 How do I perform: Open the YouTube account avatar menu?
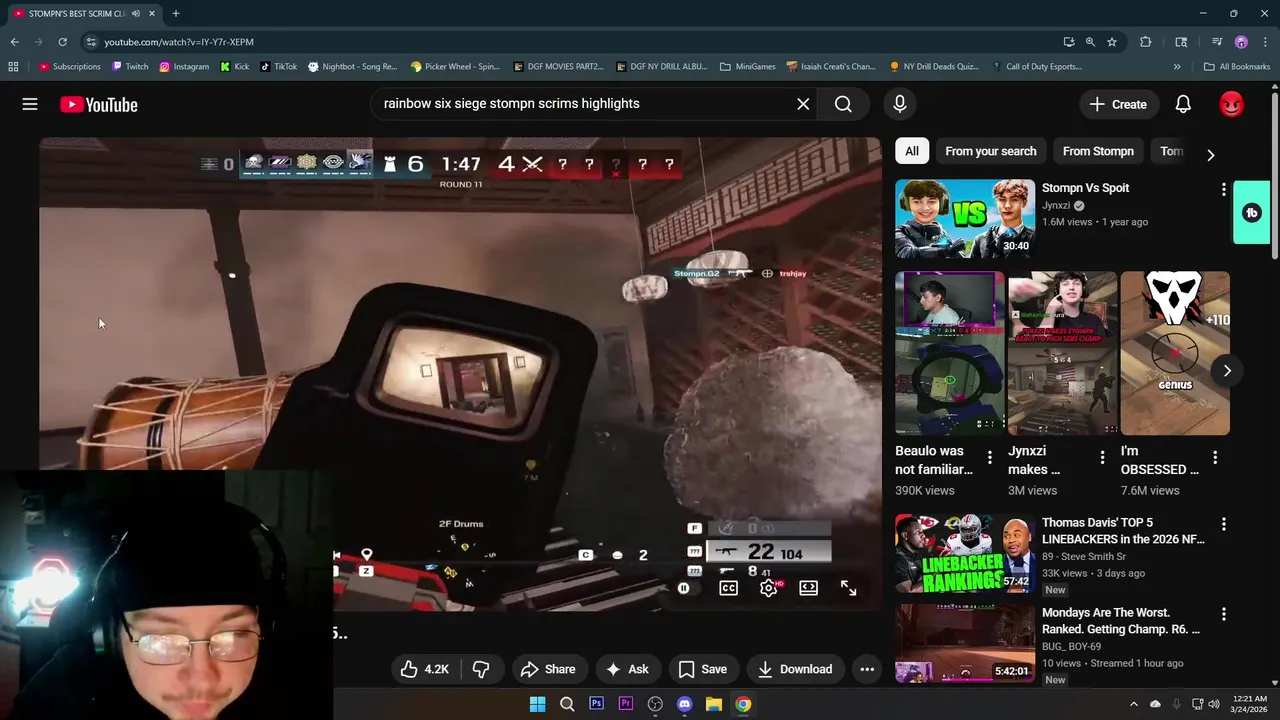click(x=1231, y=104)
